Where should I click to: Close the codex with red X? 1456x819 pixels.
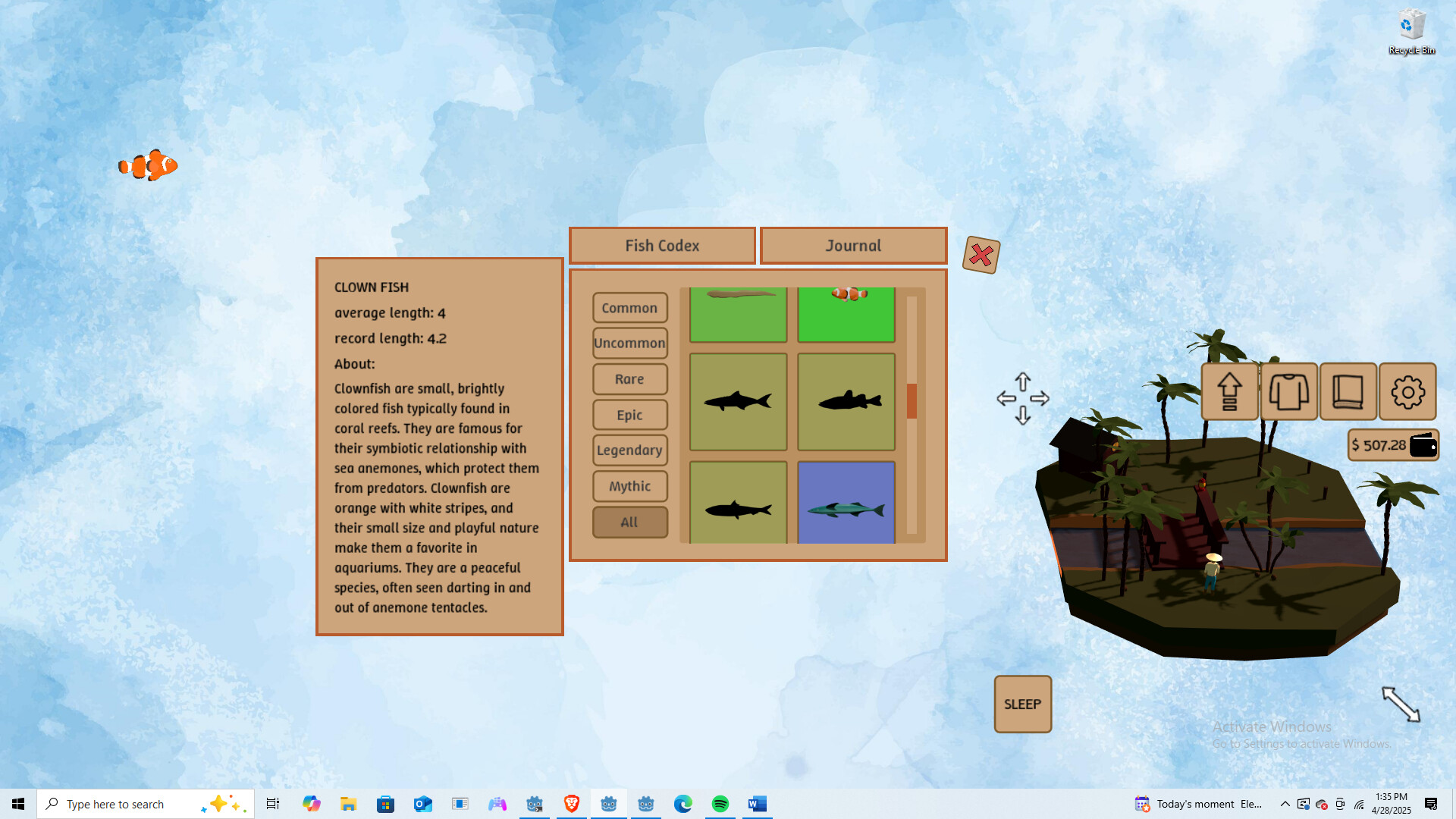coord(981,255)
